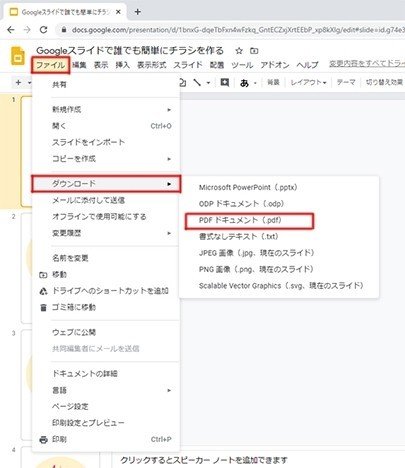
Task: Open the line tool dropdown arrow
Action: pyautogui.click(x=208, y=83)
